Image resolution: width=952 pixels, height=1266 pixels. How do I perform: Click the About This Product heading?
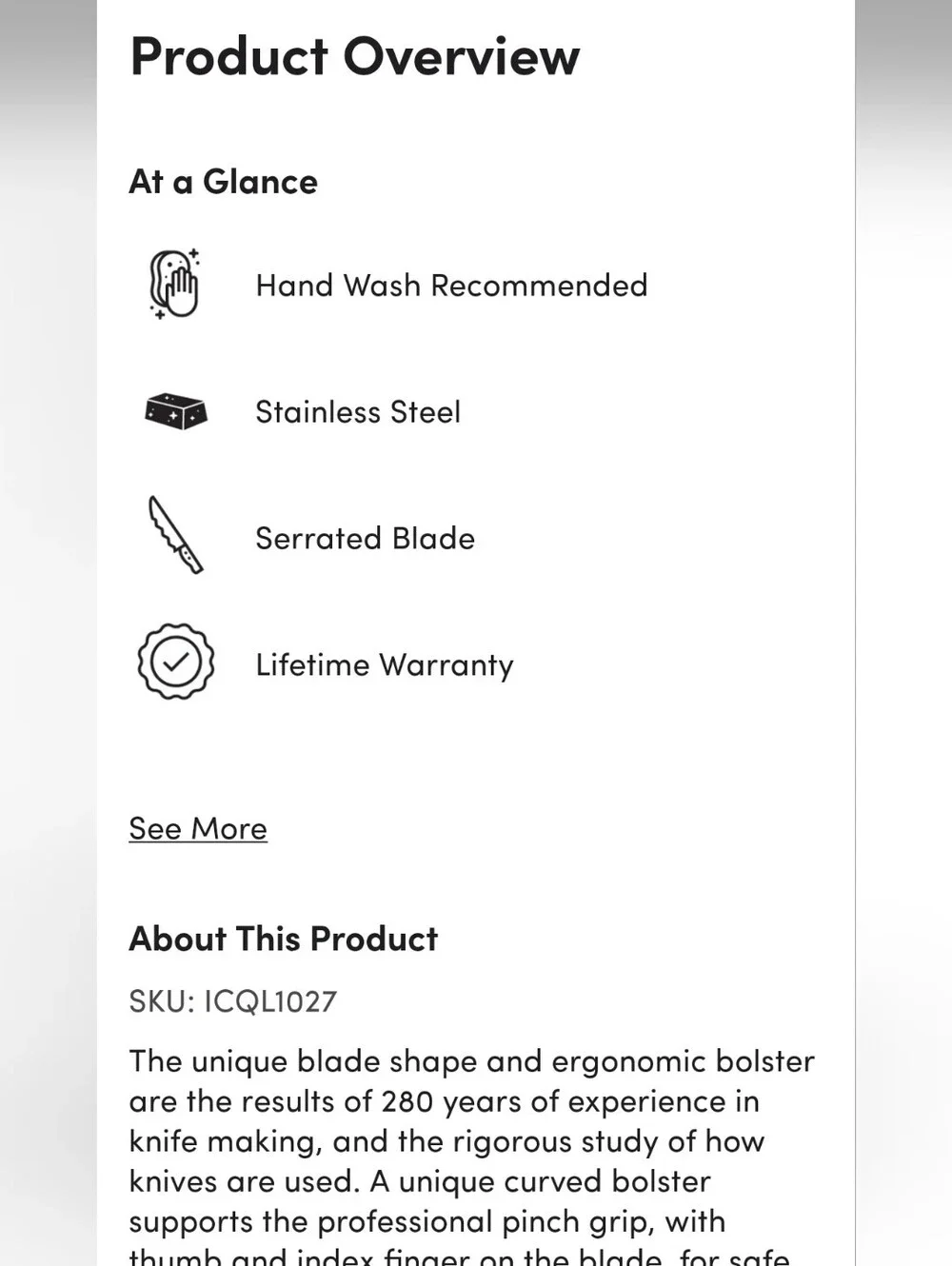point(283,939)
